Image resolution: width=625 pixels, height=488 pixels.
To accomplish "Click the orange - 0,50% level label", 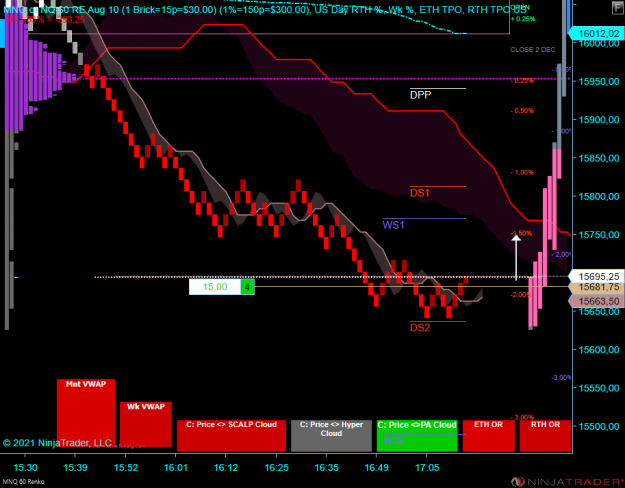I will coord(522,111).
